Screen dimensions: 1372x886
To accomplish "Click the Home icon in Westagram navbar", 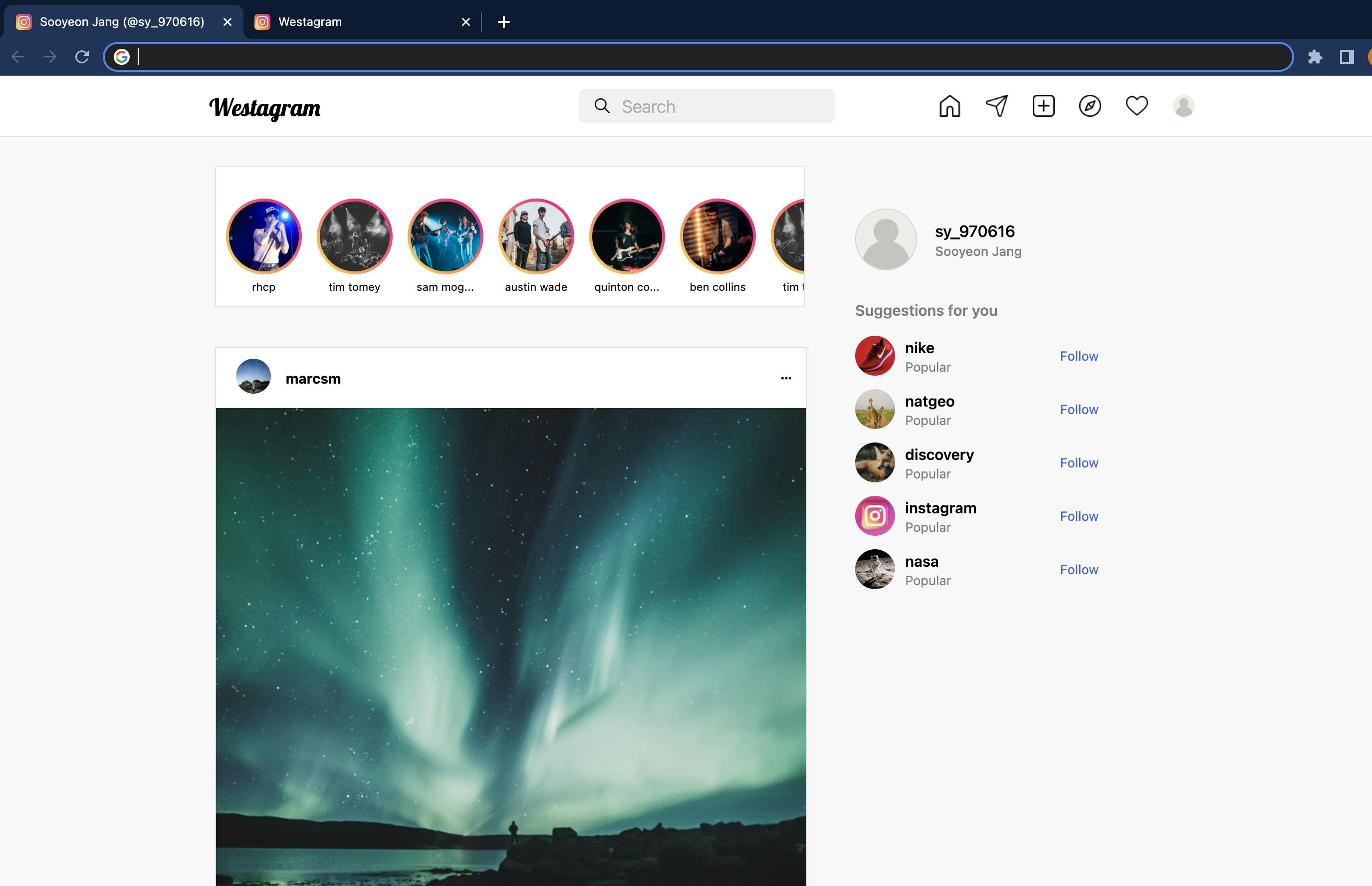I will point(950,106).
